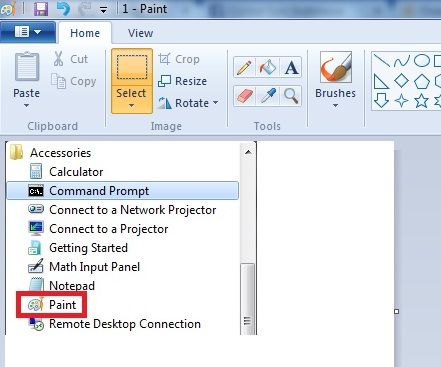The image size is (441, 367).
Task: Open the Customize Quick Access Toolbar dropdown
Action: coord(104,10)
